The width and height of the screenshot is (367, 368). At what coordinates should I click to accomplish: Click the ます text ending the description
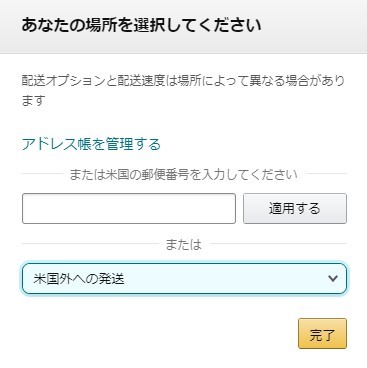click(x=33, y=100)
